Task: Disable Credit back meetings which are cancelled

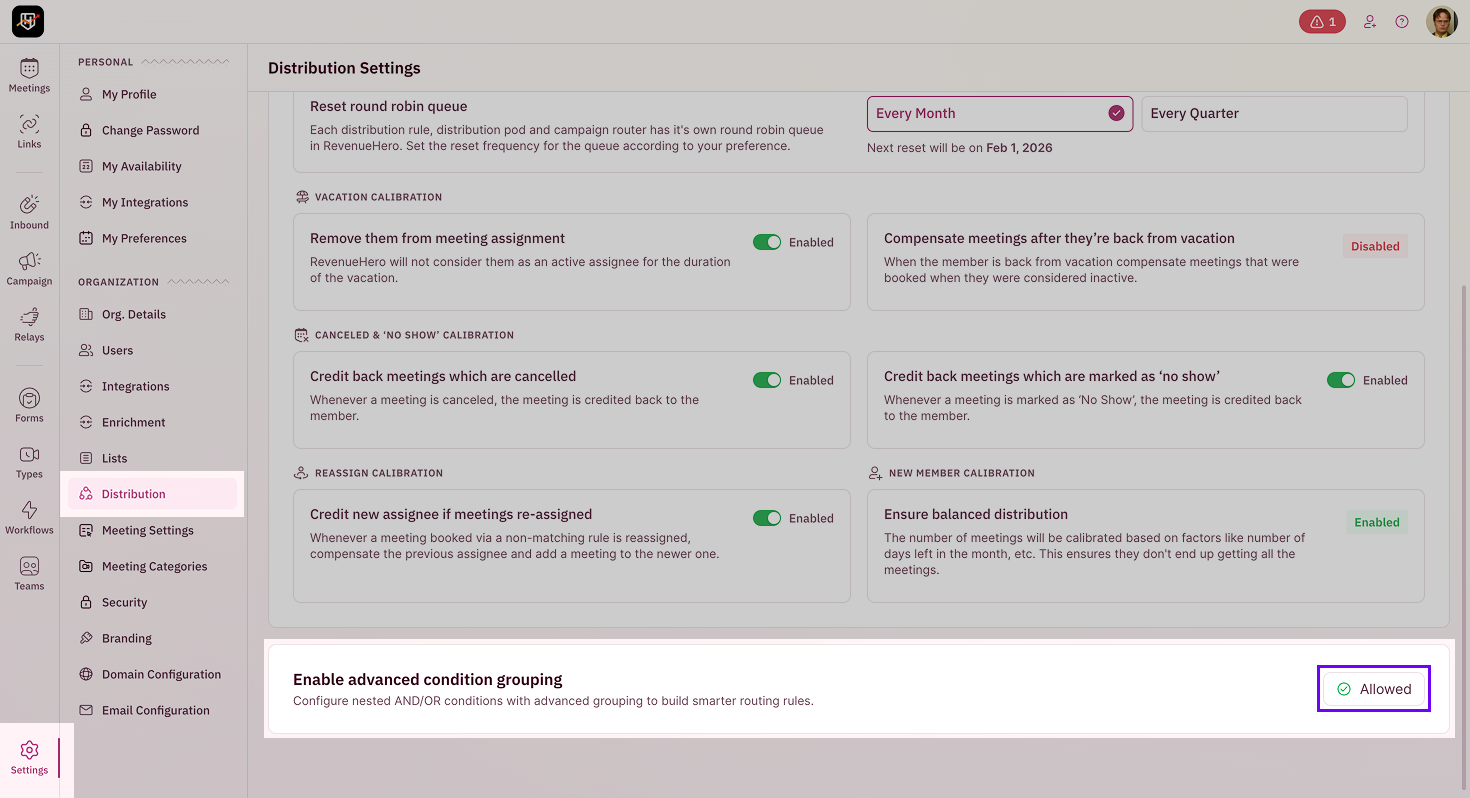Action: pos(767,380)
